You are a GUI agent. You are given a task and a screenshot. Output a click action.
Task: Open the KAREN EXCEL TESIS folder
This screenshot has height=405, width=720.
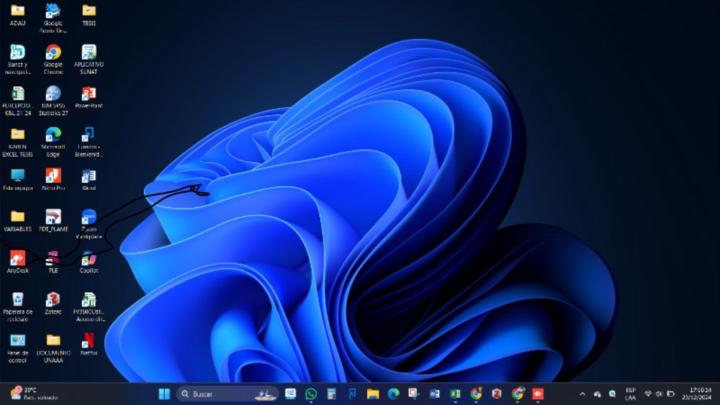pos(17,142)
